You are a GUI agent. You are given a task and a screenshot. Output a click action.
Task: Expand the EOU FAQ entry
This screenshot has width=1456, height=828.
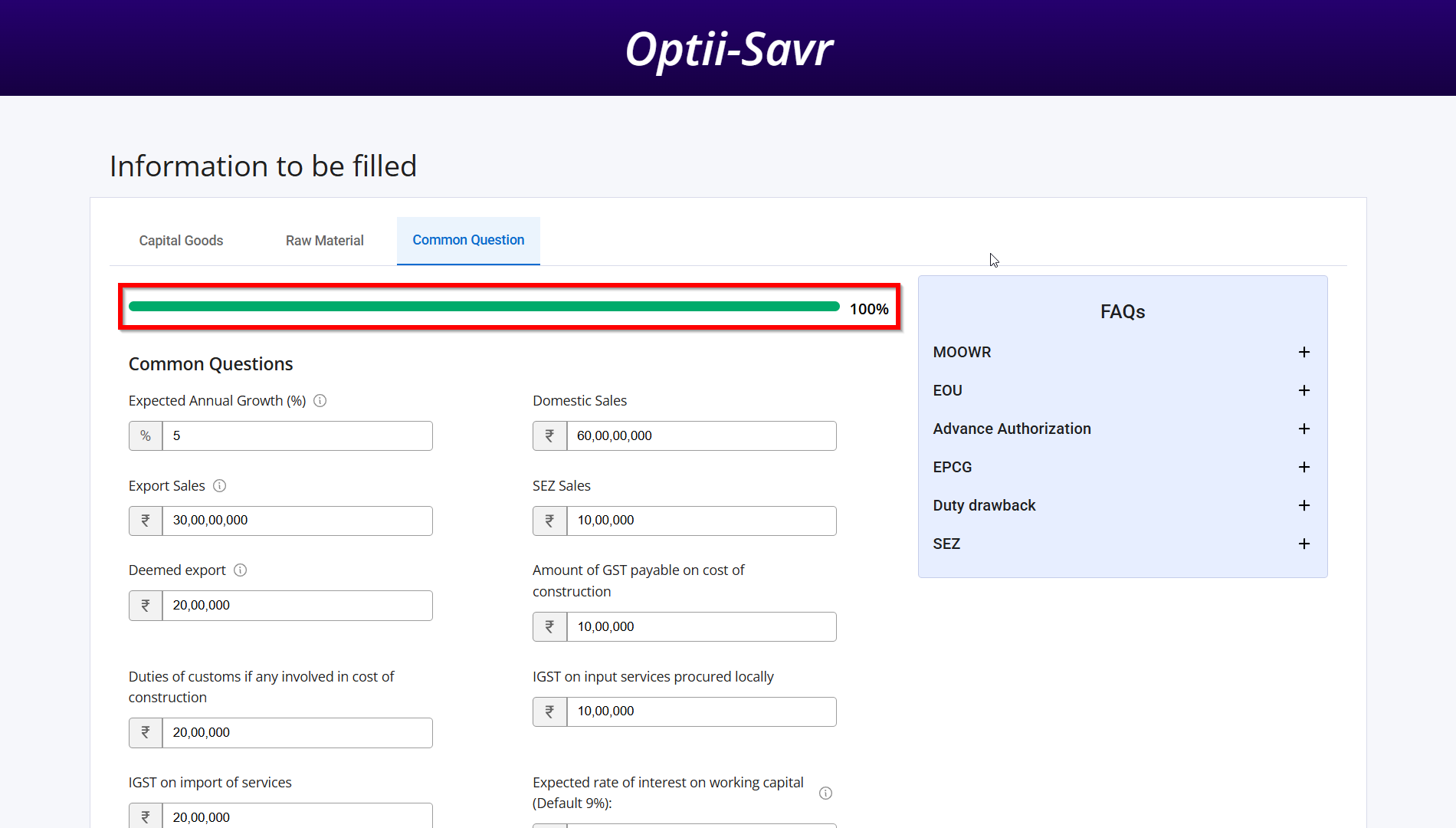pyautogui.click(x=1304, y=390)
